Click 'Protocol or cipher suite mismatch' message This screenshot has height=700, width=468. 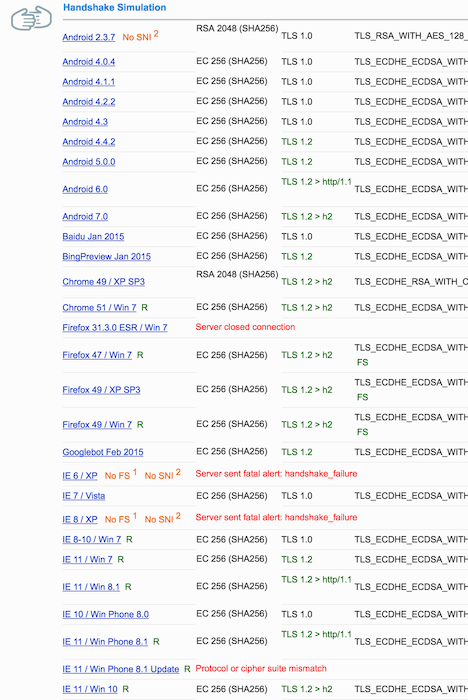[261, 669]
